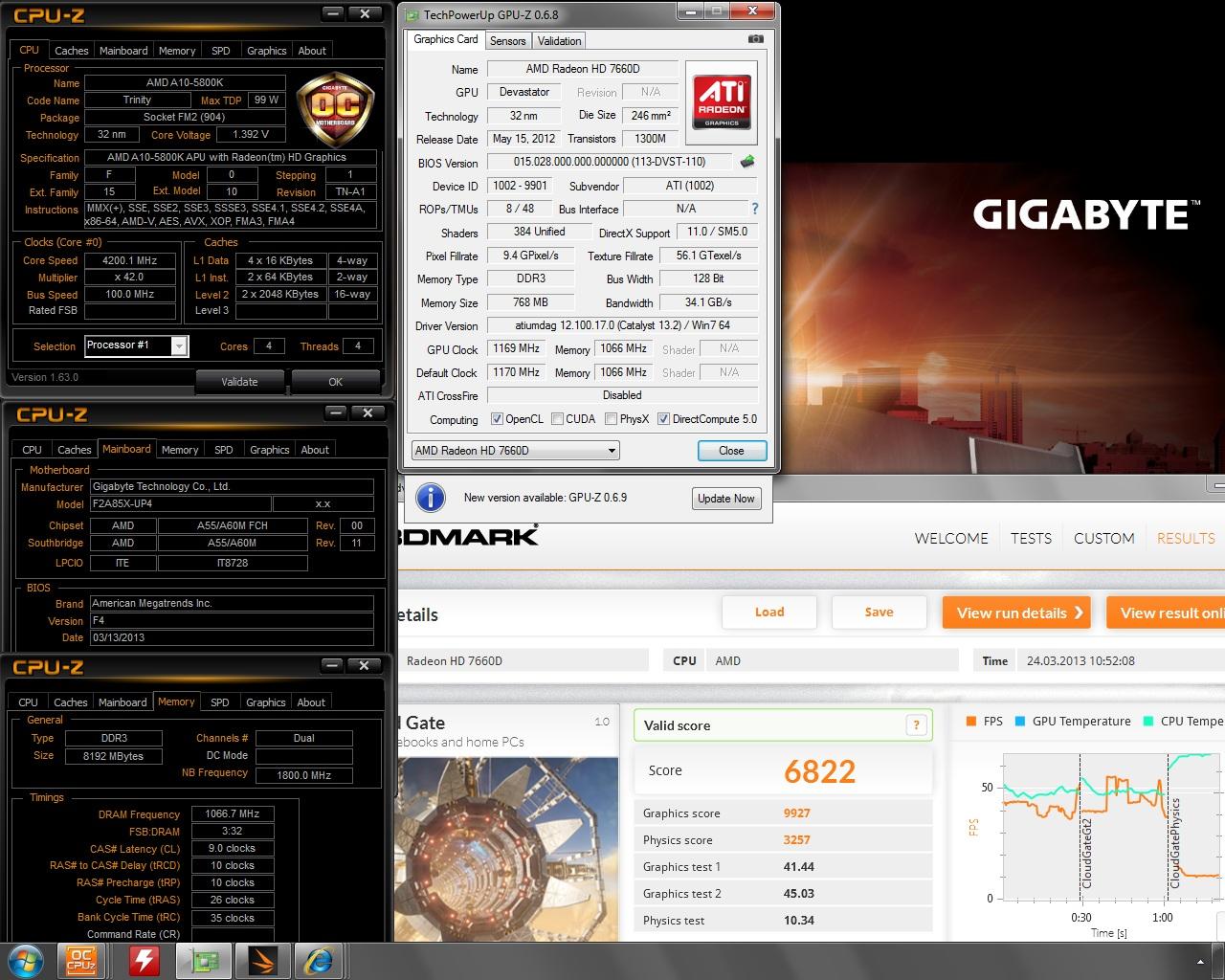Screen dimensions: 1225x980
Task: Click the OC CPU-Z taskbar icon
Action: tap(81, 960)
